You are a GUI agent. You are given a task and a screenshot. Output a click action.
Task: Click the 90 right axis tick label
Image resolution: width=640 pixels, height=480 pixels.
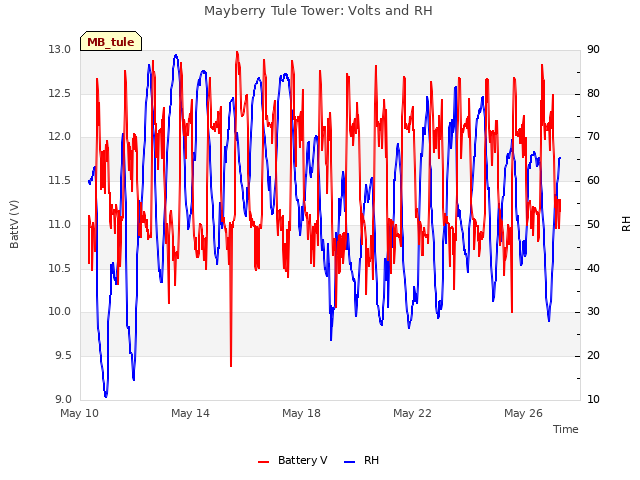(x=593, y=50)
